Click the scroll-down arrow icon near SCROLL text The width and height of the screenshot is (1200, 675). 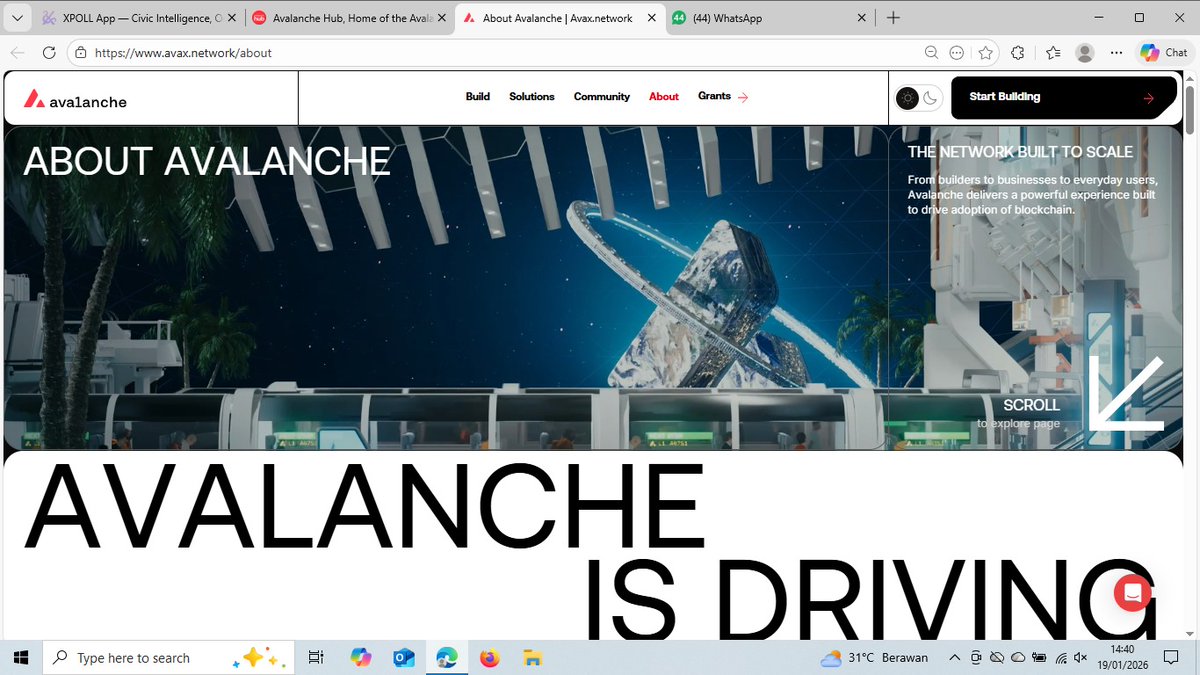(x=1128, y=394)
